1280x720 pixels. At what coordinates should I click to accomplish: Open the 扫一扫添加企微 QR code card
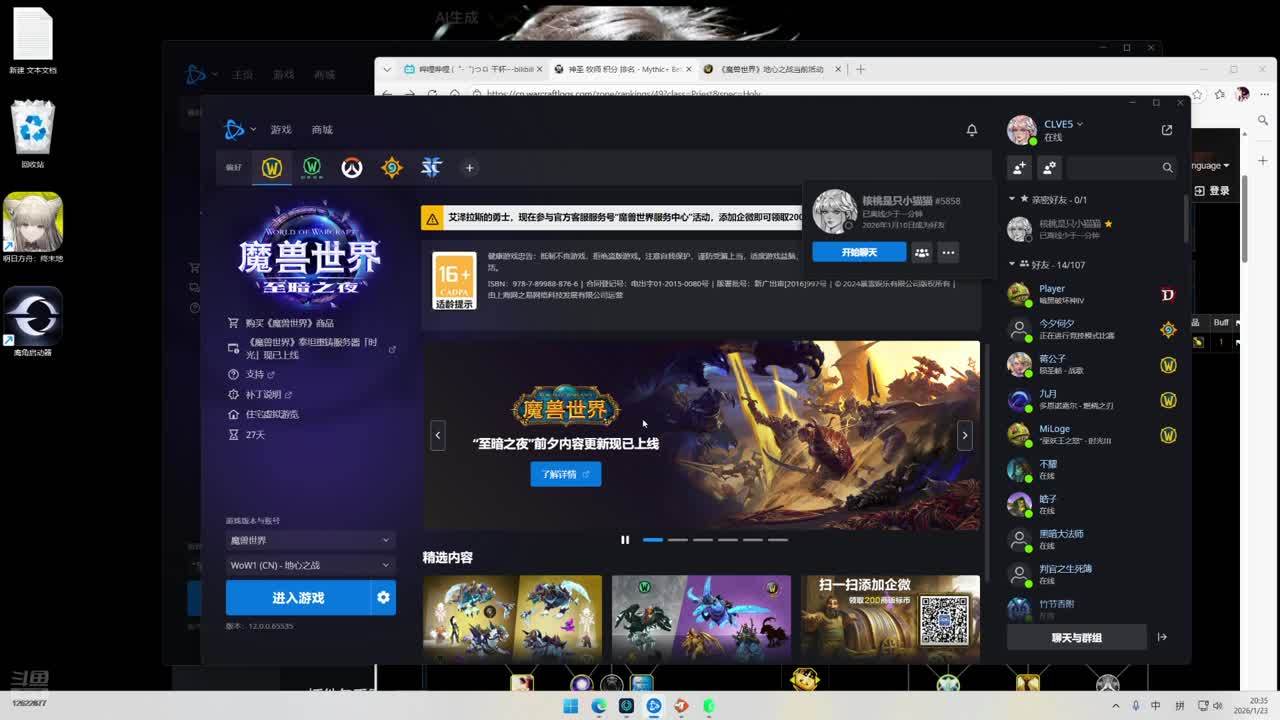tap(891, 616)
